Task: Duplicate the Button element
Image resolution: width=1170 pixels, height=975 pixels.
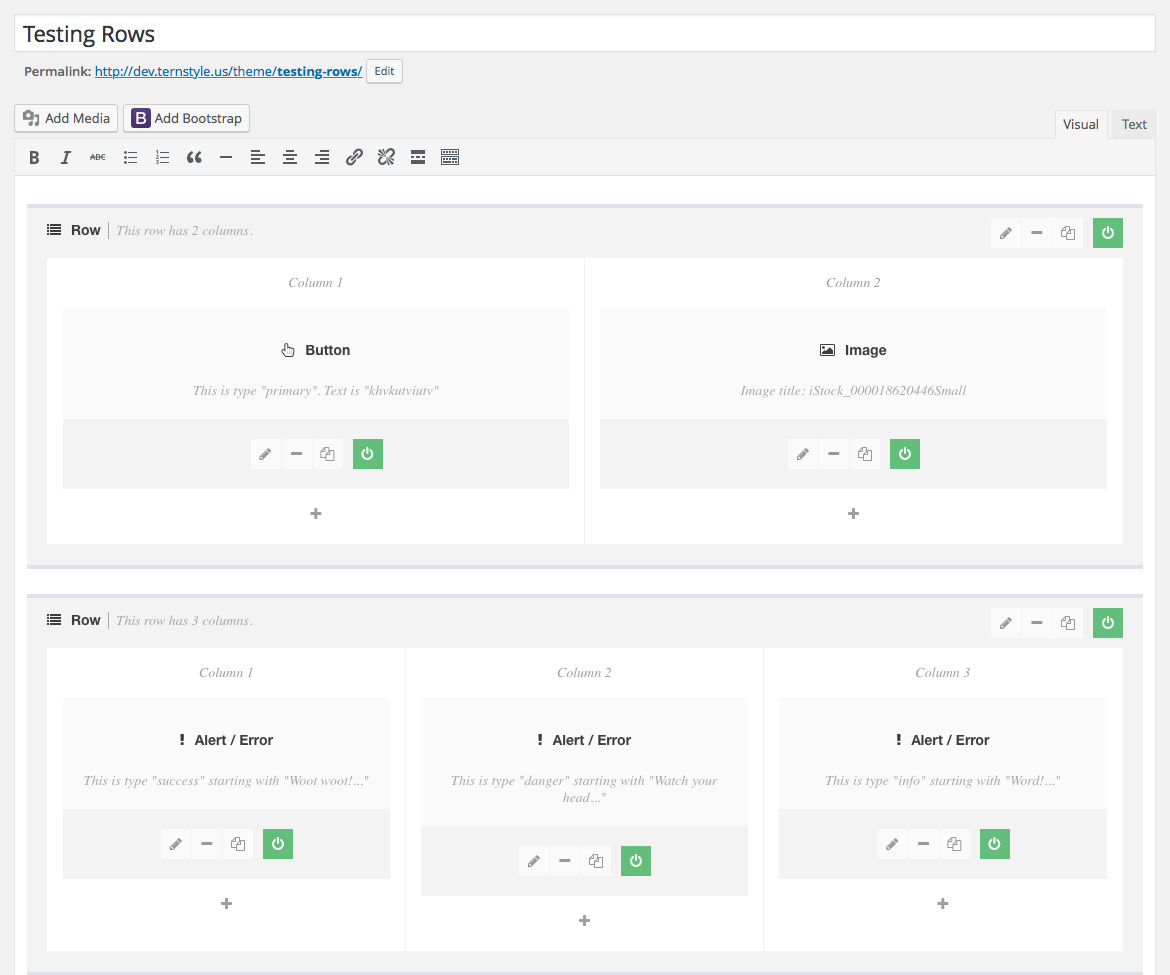Action: point(327,454)
